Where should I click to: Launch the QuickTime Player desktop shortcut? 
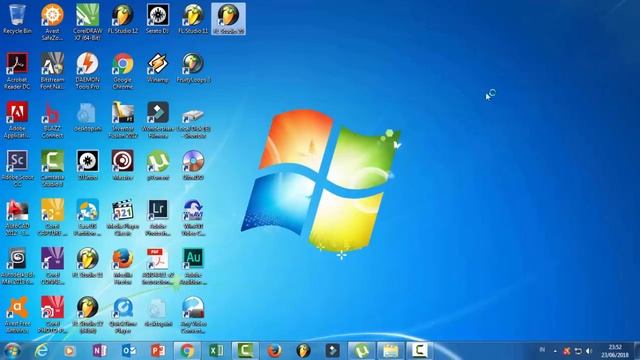pos(122,316)
